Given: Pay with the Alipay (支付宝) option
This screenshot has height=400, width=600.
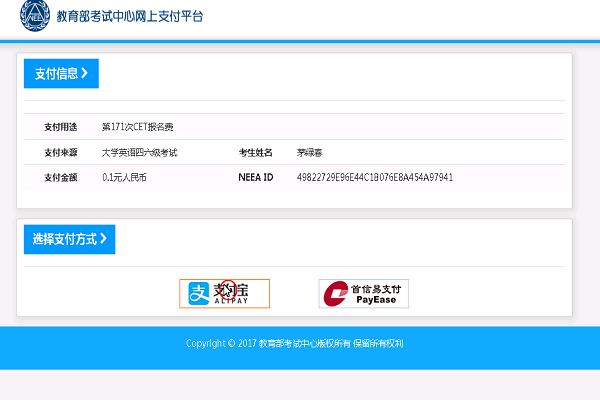Looking at the screenshot, I should (x=225, y=293).
